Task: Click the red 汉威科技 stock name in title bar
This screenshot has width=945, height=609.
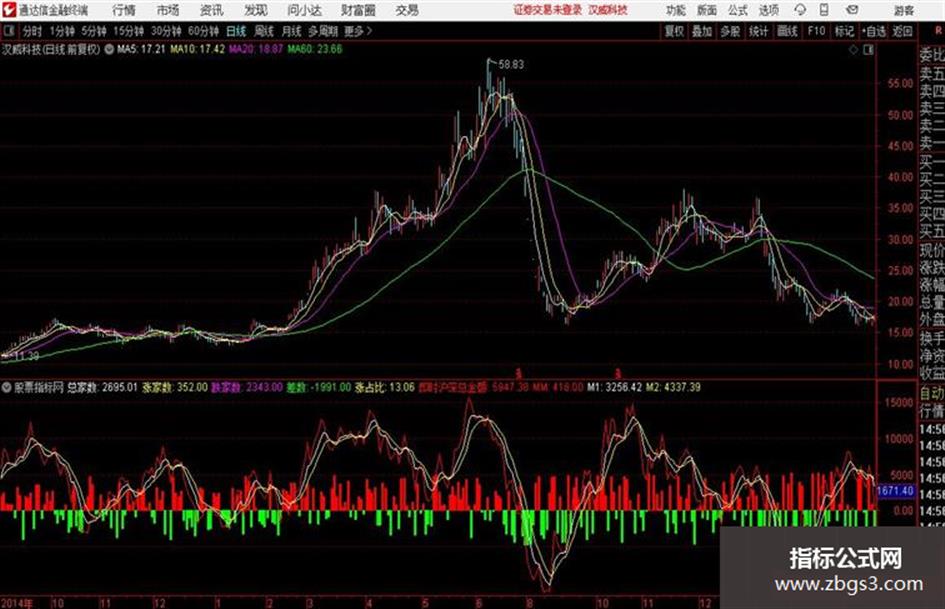Action: (608, 10)
